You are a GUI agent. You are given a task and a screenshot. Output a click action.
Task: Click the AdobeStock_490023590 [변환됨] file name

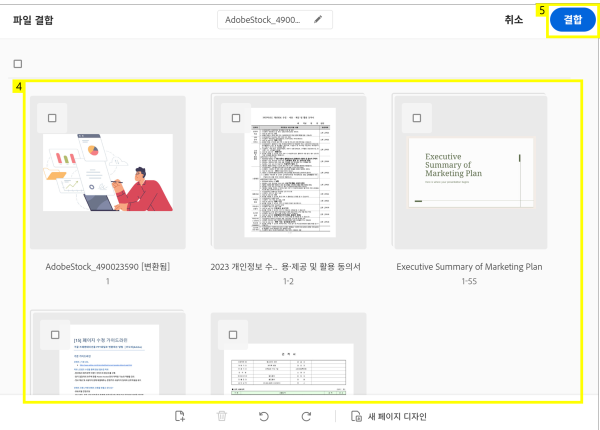tap(108, 267)
